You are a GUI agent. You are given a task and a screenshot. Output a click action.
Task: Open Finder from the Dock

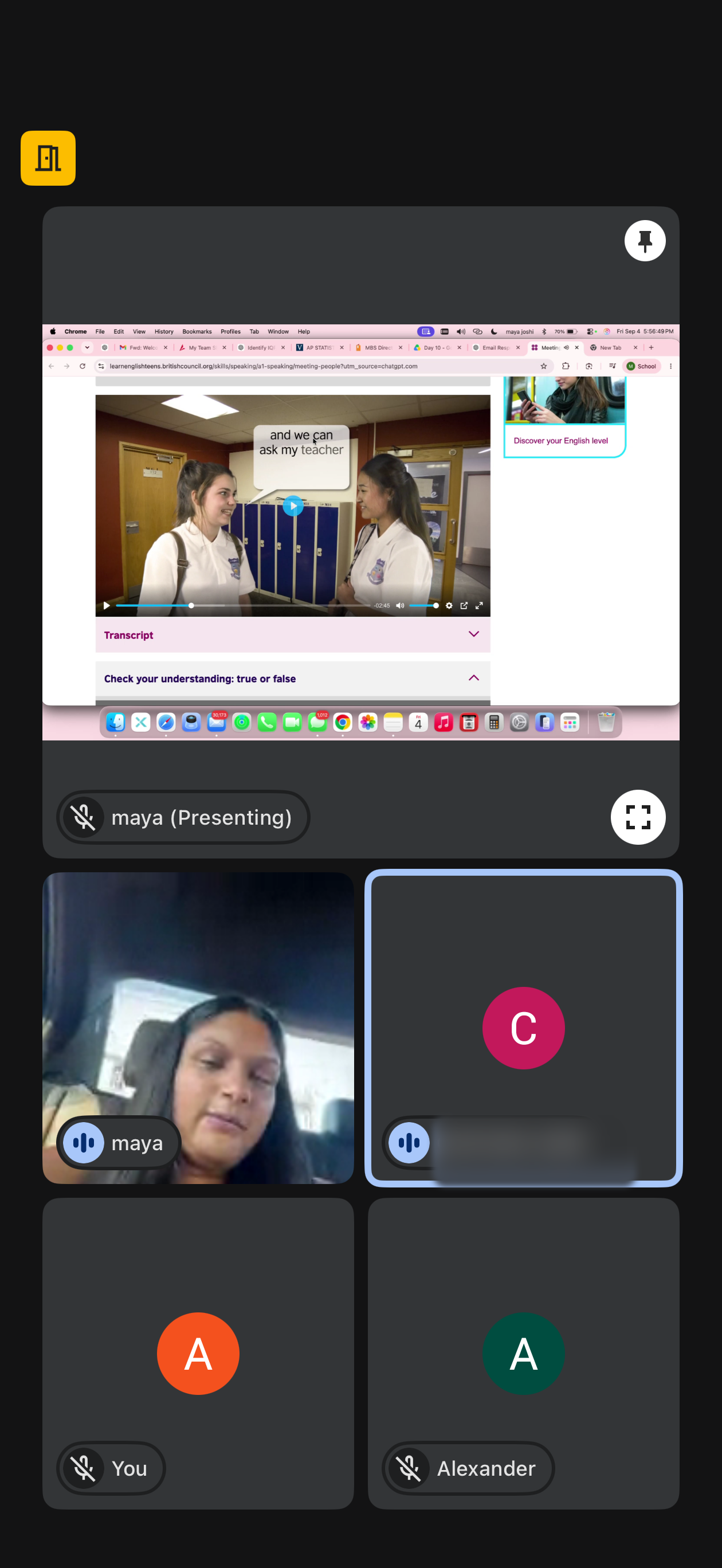[x=115, y=723]
